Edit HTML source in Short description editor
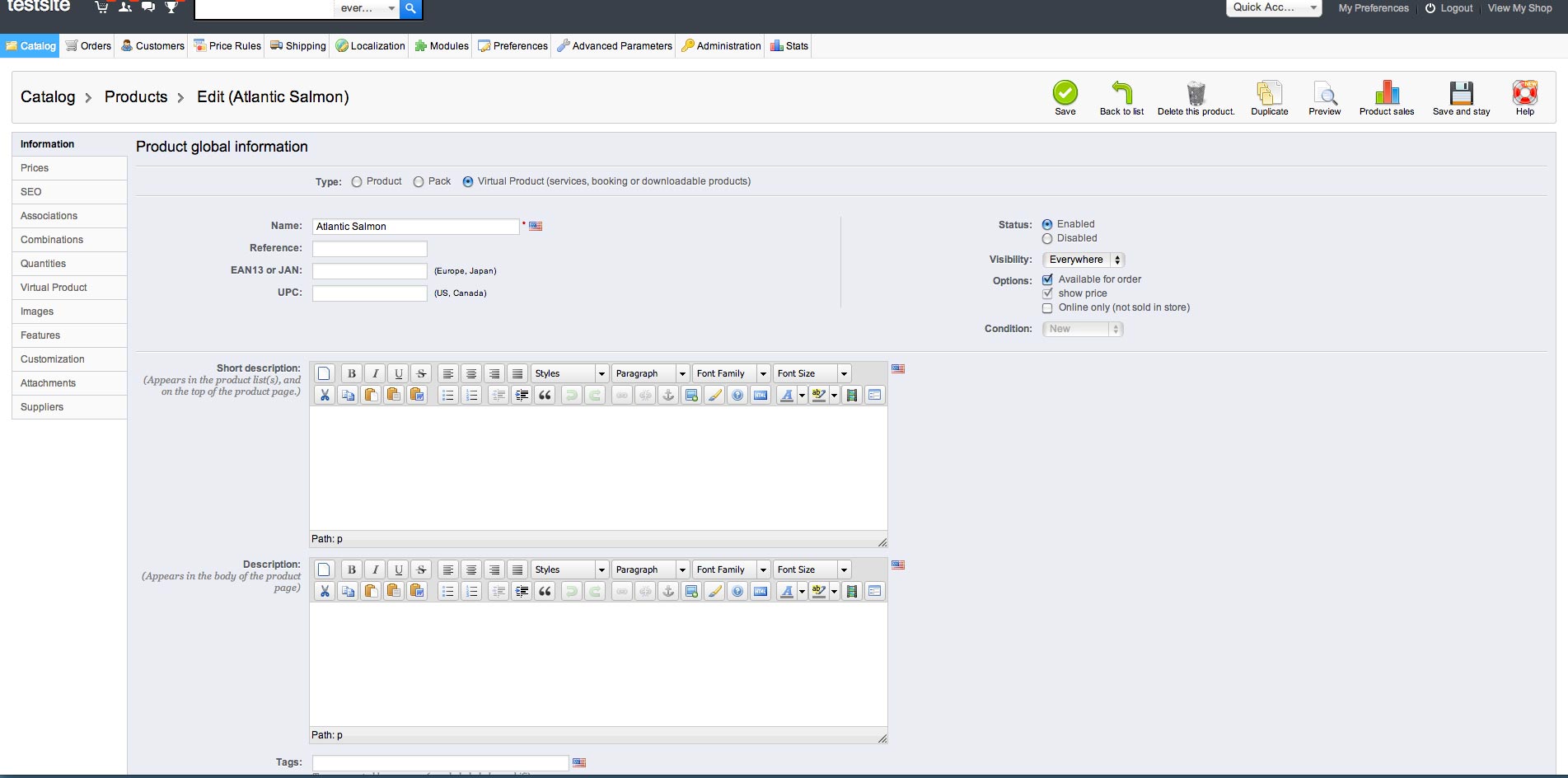 coord(761,395)
